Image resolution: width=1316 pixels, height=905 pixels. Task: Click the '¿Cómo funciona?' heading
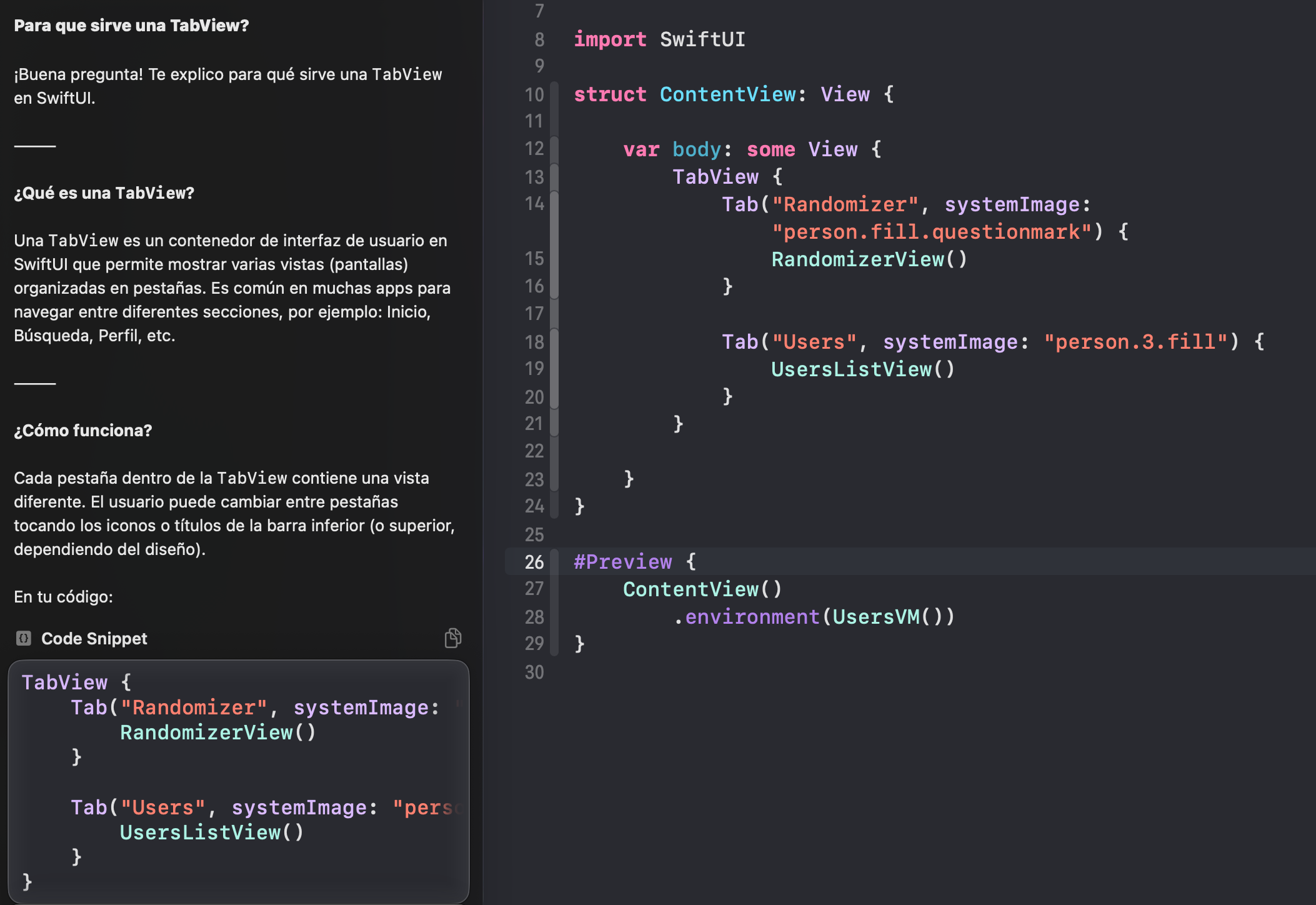click(x=82, y=431)
